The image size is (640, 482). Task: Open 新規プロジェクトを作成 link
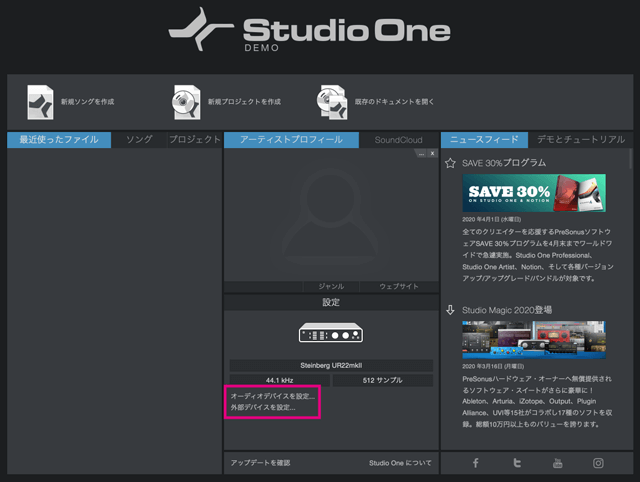tap(244, 102)
